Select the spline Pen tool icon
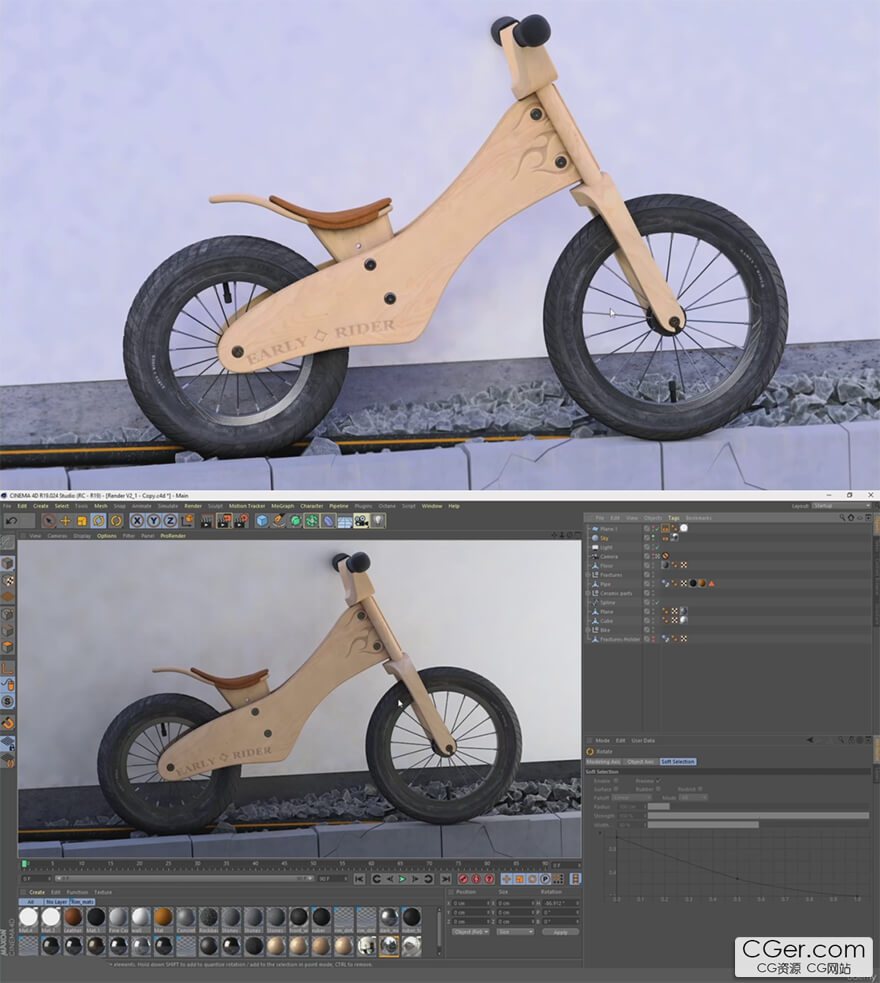 [x=279, y=521]
